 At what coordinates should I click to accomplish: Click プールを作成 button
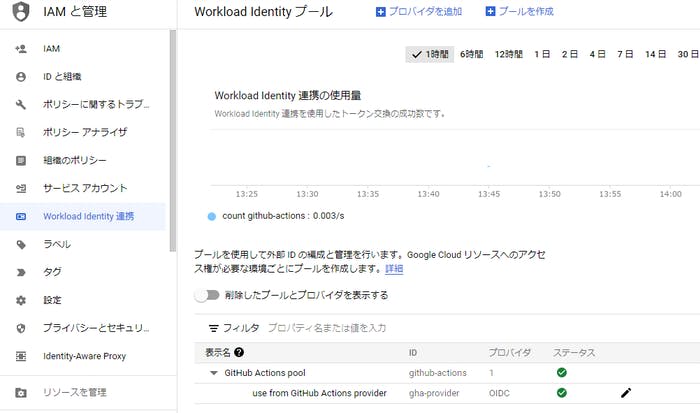click(520, 12)
